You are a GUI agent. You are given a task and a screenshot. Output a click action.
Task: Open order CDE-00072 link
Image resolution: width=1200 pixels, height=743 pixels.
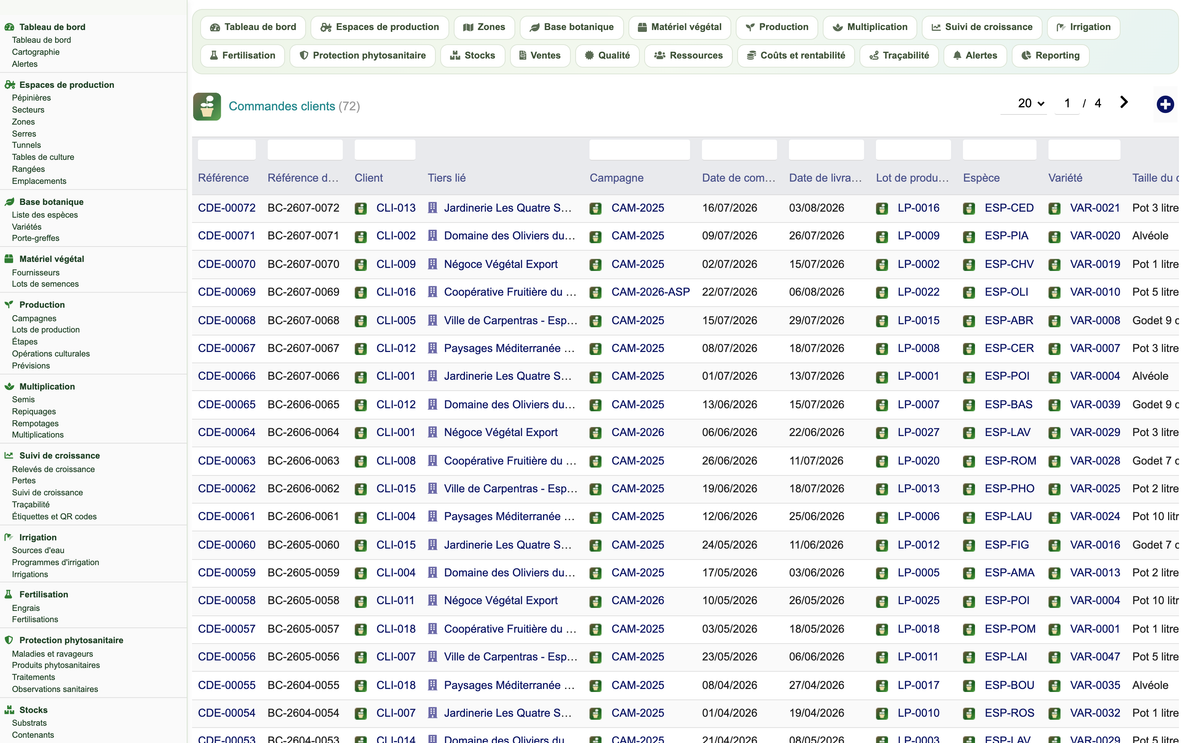227,208
